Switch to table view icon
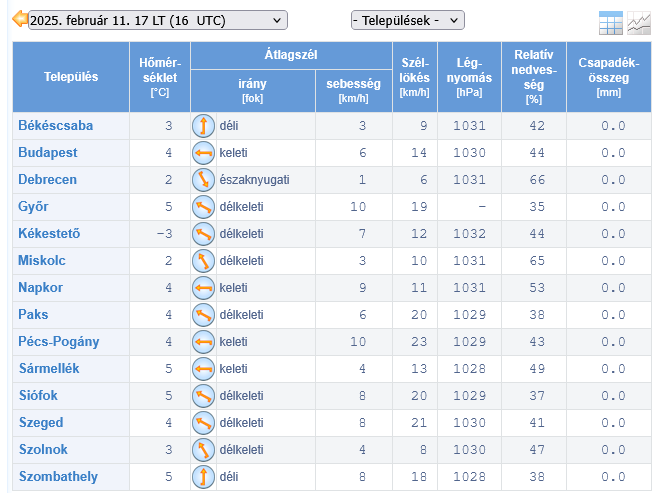661x493 pixels. point(610,23)
